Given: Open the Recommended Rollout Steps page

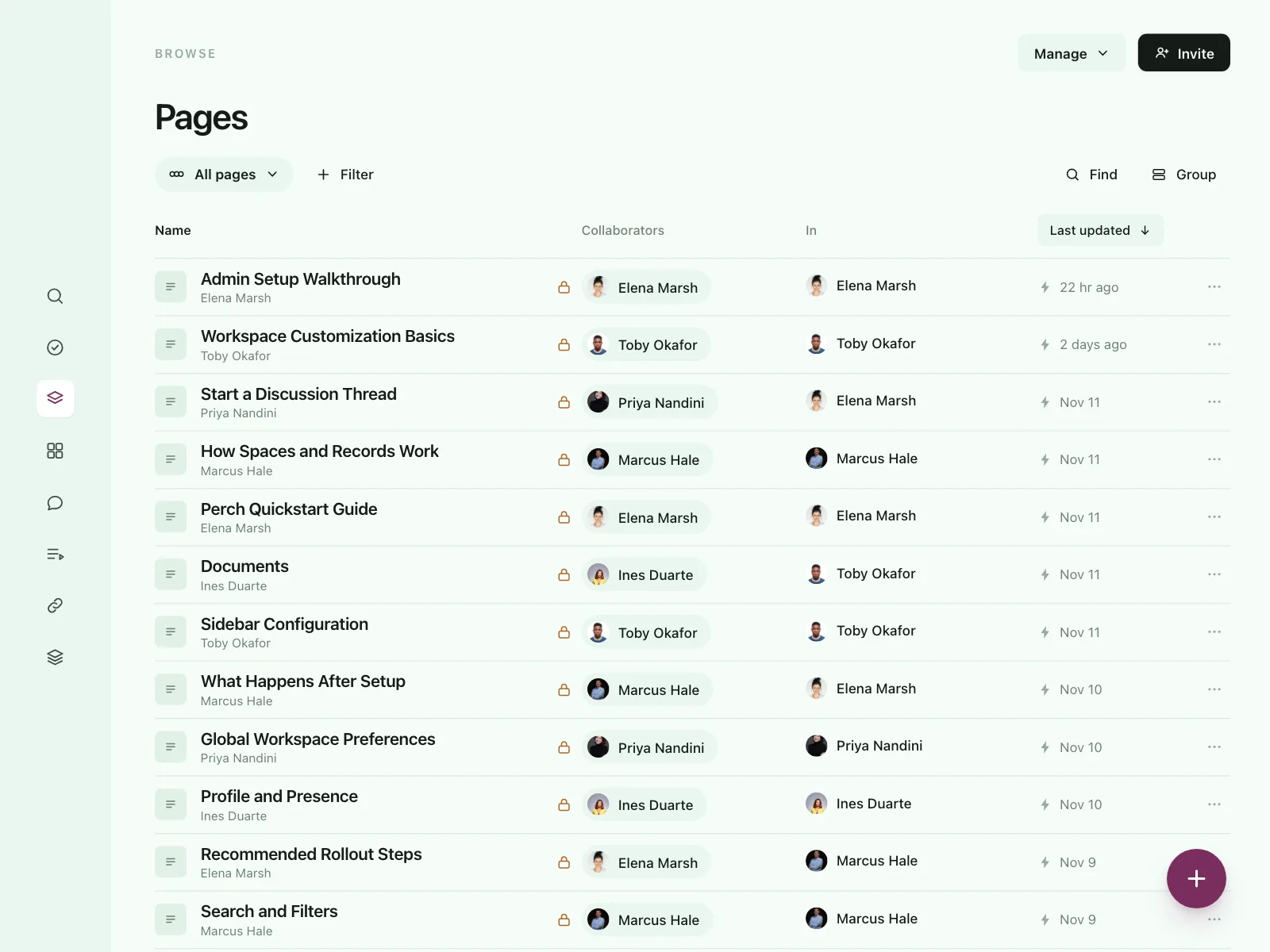Looking at the screenshot, I should tap(311, 854).
